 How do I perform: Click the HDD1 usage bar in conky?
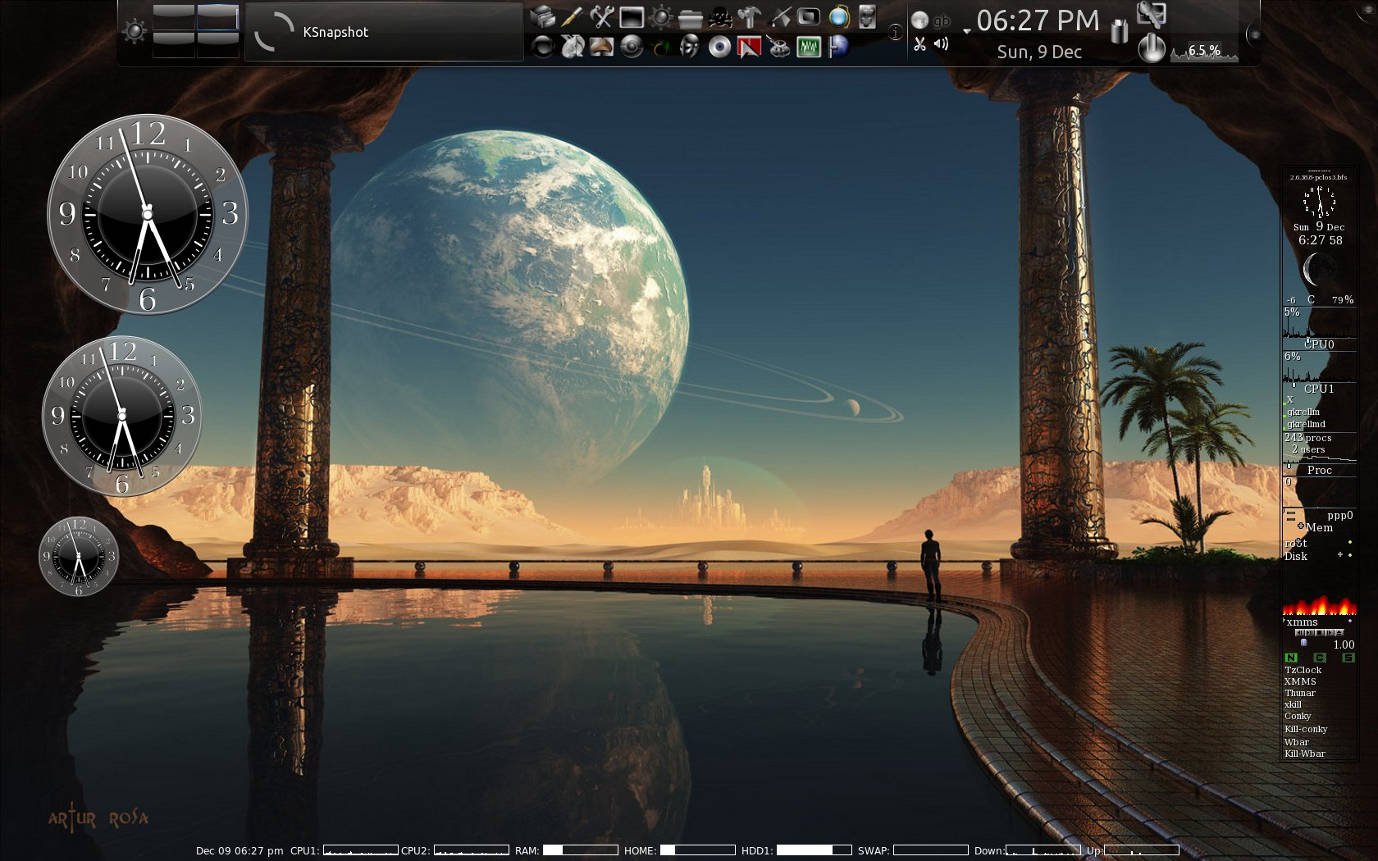click(x=814, y=851)
